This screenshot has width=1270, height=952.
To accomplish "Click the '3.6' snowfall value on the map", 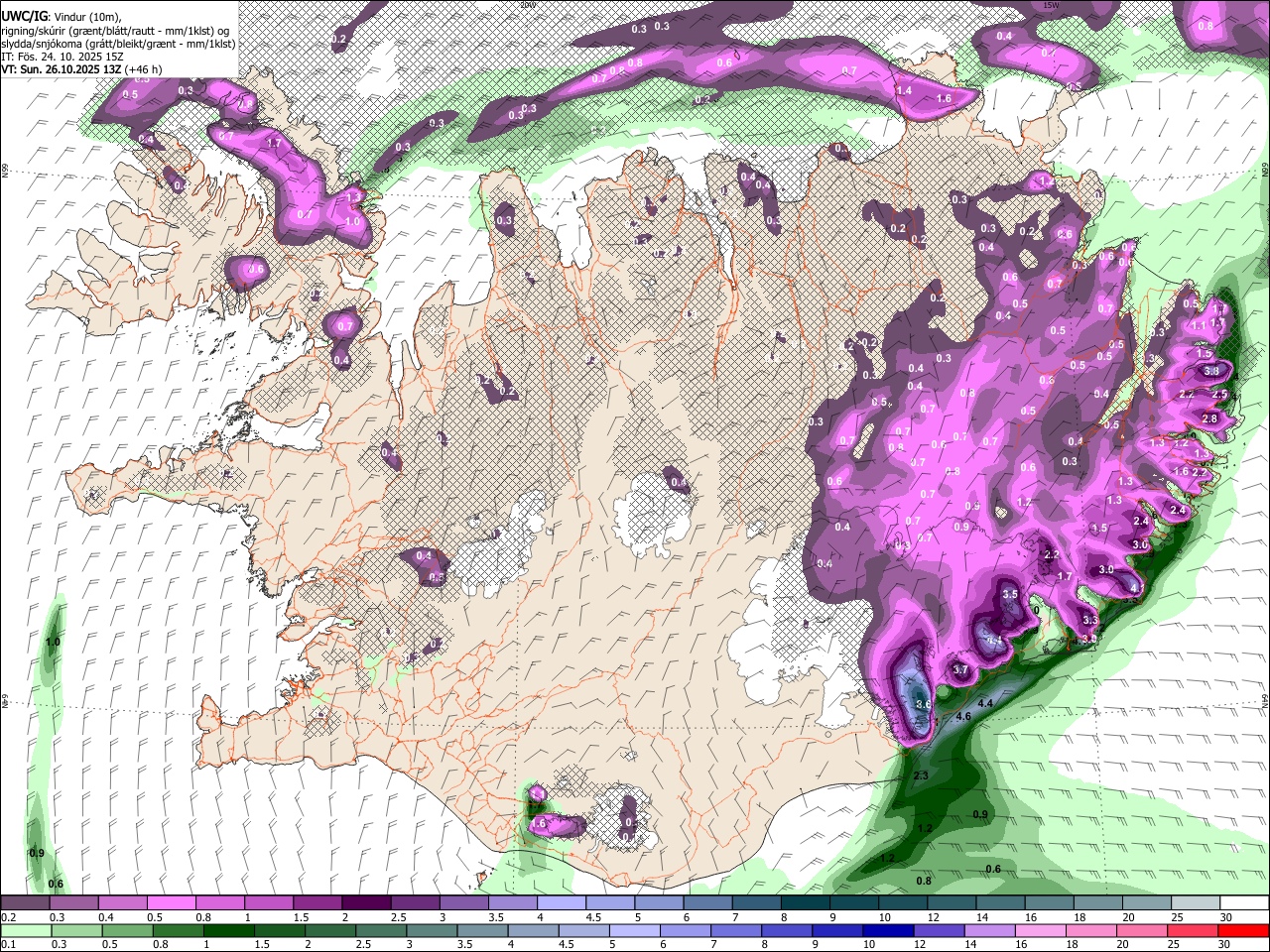I will click(x=923, y=704).
